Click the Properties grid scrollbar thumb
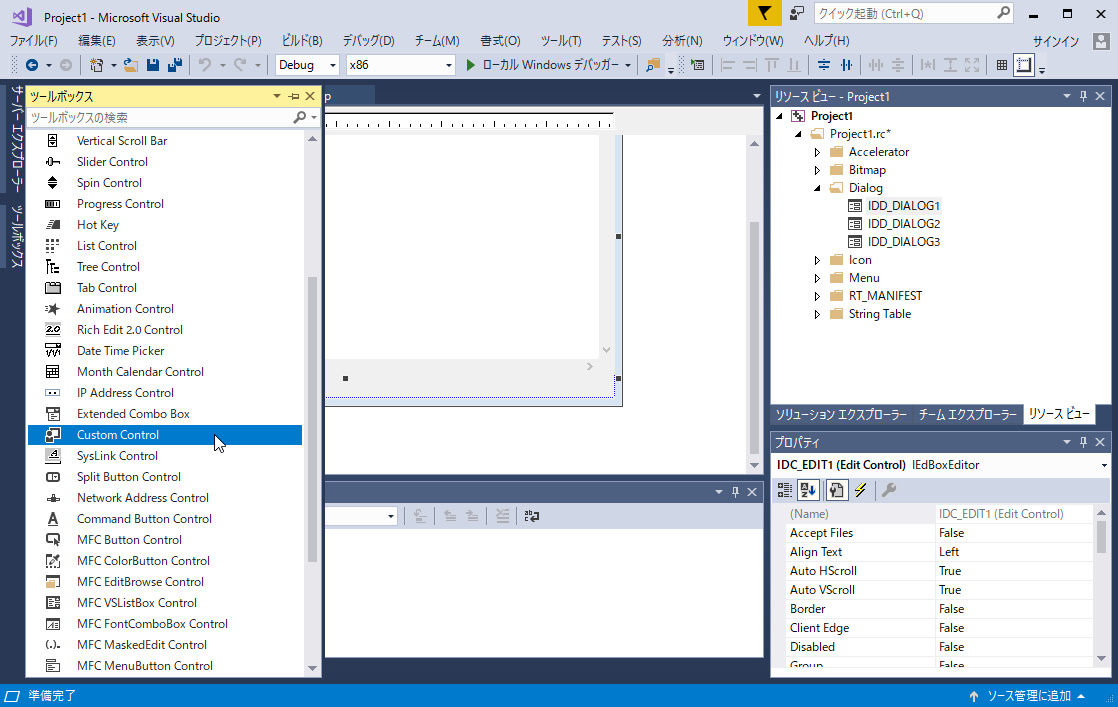Viewport: 1118px width, 707px height. [x=1102, y=537]
